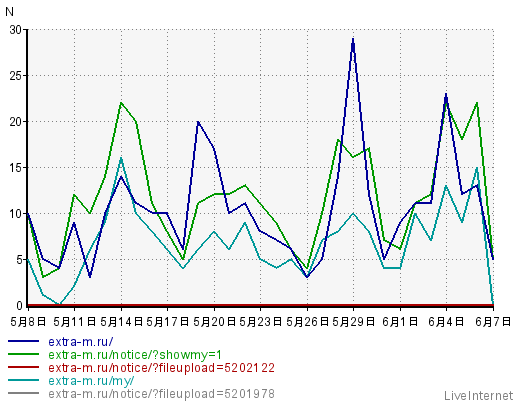Viewport: 520px width, 405px height.
Task: Click the red legend line swatch
Action: [24, 367]
